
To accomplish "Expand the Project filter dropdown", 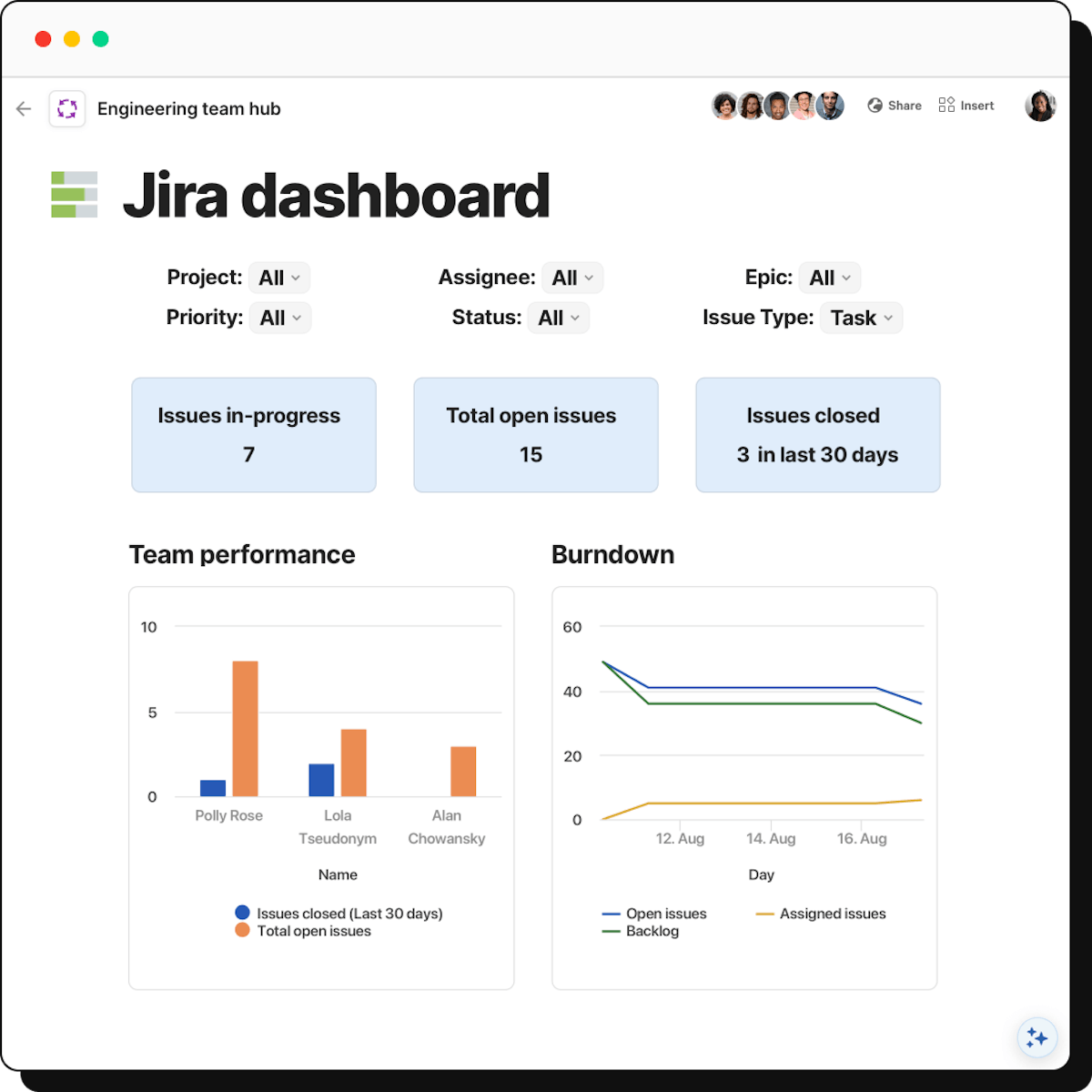I will (279, 278).
